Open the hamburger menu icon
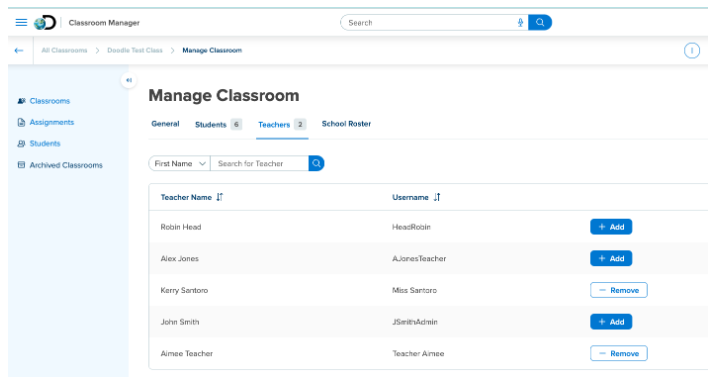 (21, 22)
